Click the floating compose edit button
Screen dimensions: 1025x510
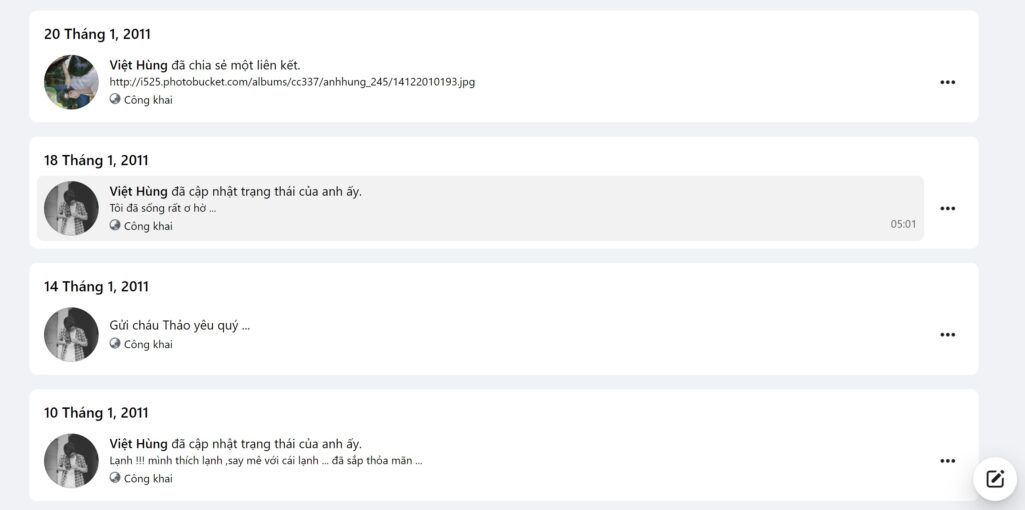pyautogui.click(x=994, y=479)
